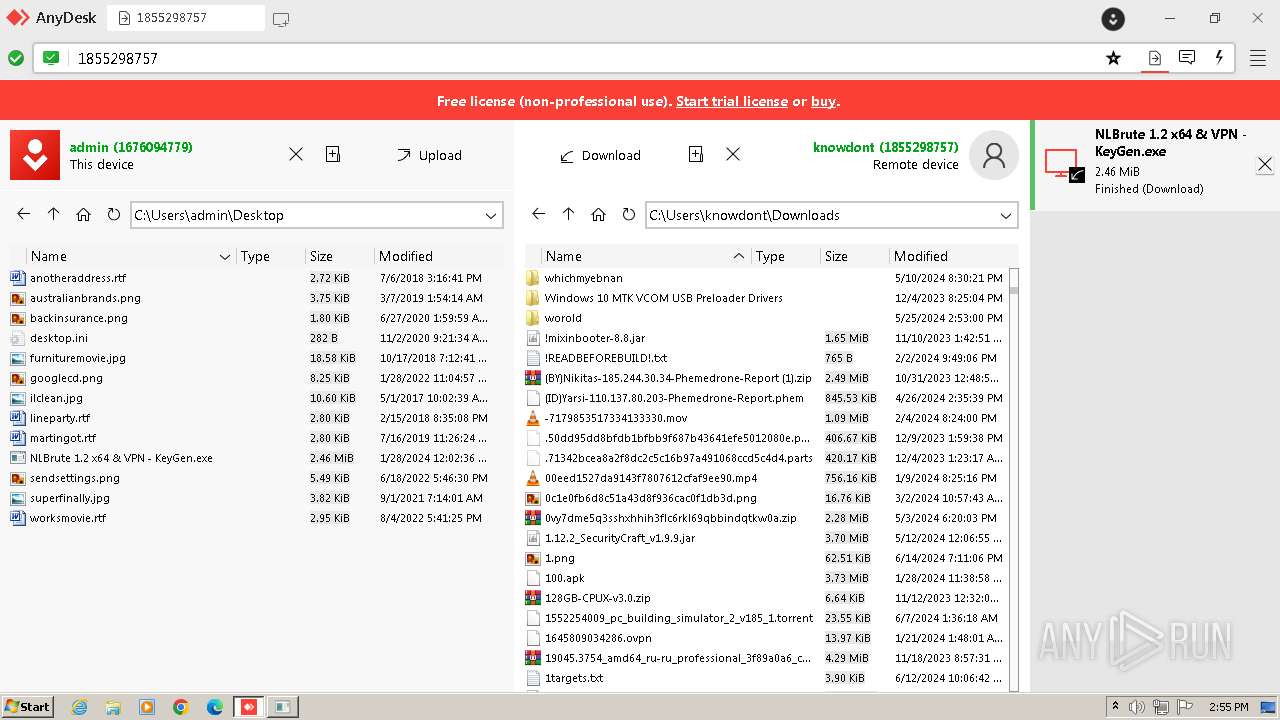The image size is (1280, 720).
Task: Click the new session monitor icon beside the tab
Action: click(281, 18)
